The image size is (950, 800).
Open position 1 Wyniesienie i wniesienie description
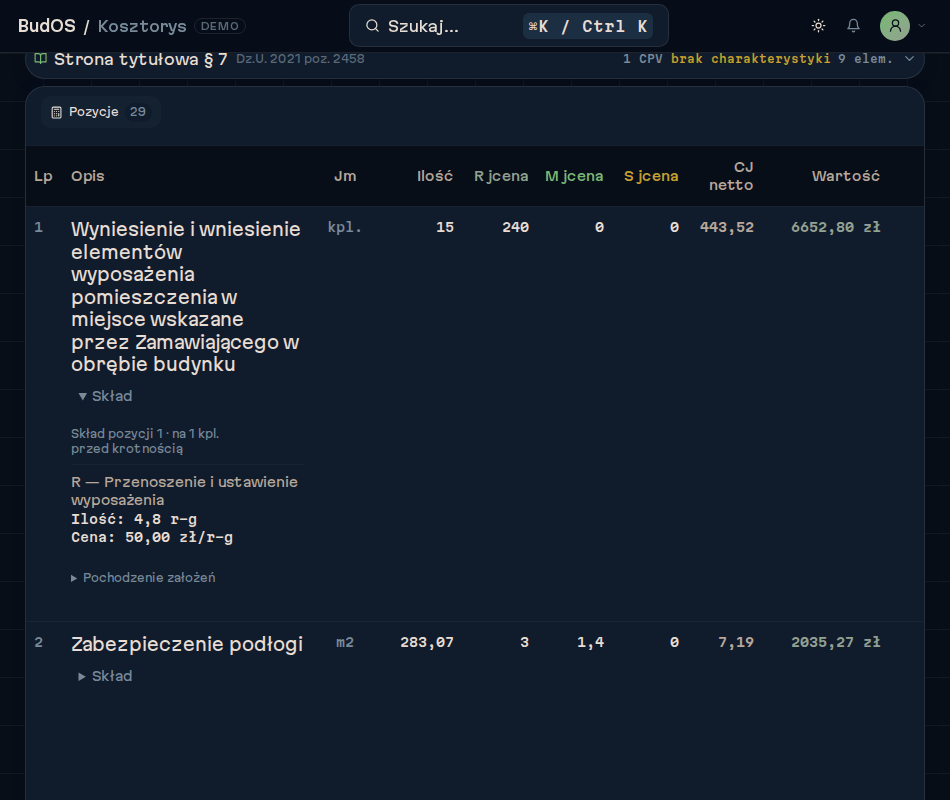(186, 297)
